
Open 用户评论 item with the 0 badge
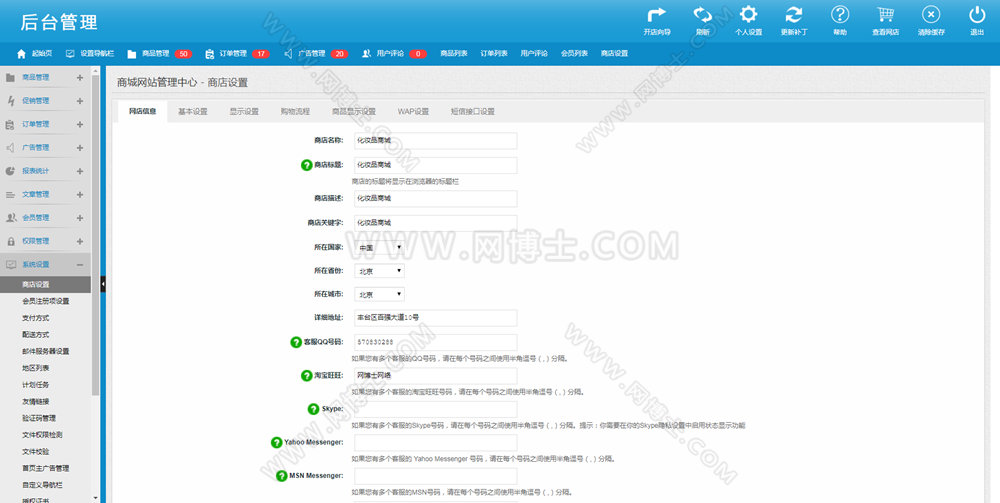click(x=394, y=54)
